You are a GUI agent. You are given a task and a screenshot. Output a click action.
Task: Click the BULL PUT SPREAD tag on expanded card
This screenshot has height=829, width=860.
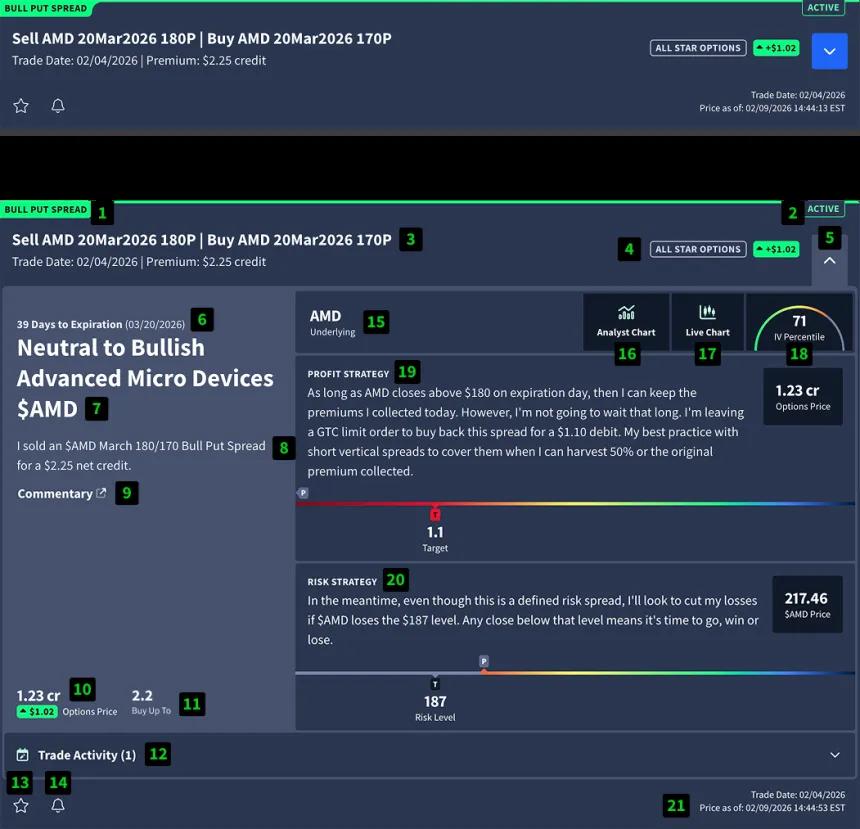tap(46, 210)
